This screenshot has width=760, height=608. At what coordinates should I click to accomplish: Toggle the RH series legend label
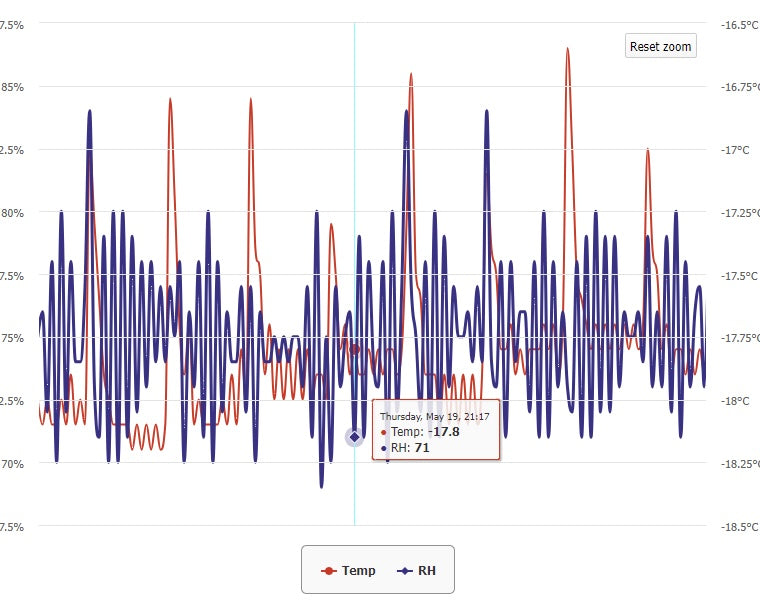(426, 570)
